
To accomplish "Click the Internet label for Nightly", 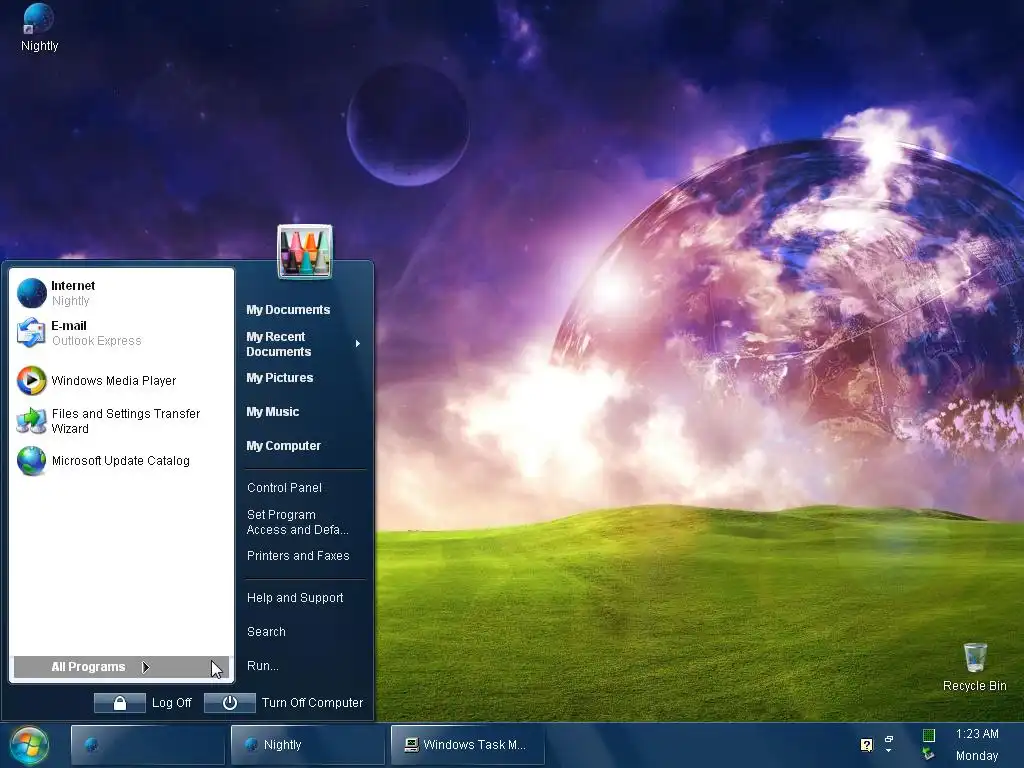I will click(x=73, y=285).
